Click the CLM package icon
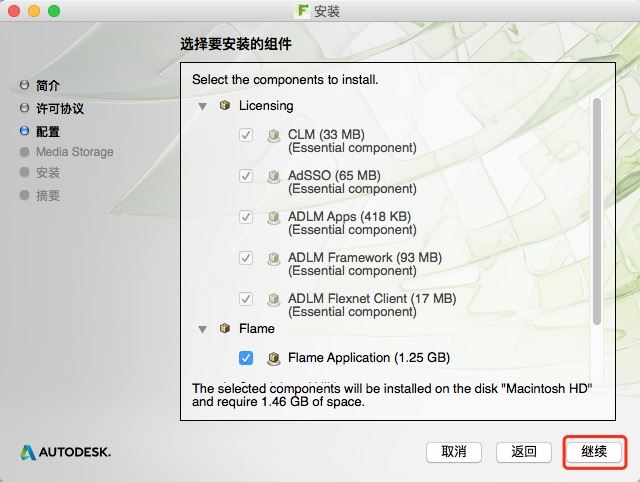This screenshot has height=482, width=640. [273, 135]
